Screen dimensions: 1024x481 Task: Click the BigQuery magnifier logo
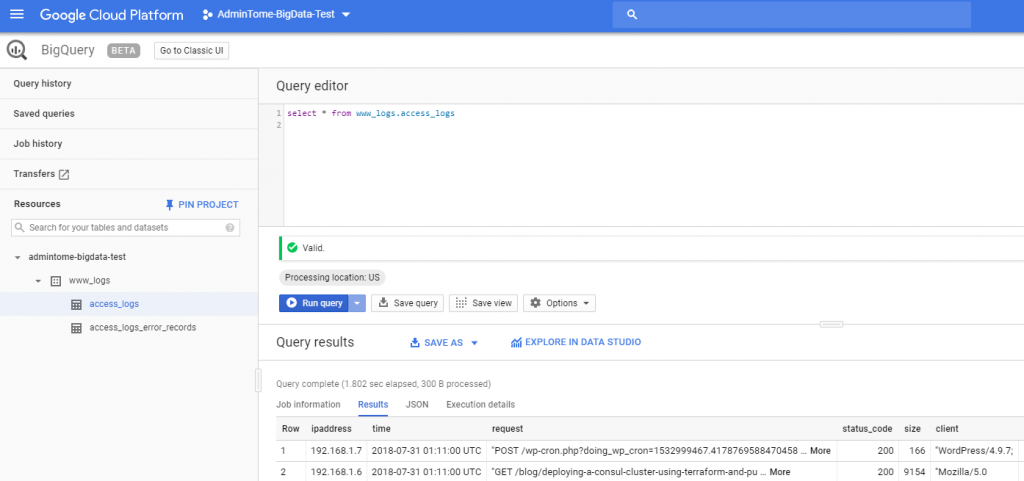[x=16, y=50]
